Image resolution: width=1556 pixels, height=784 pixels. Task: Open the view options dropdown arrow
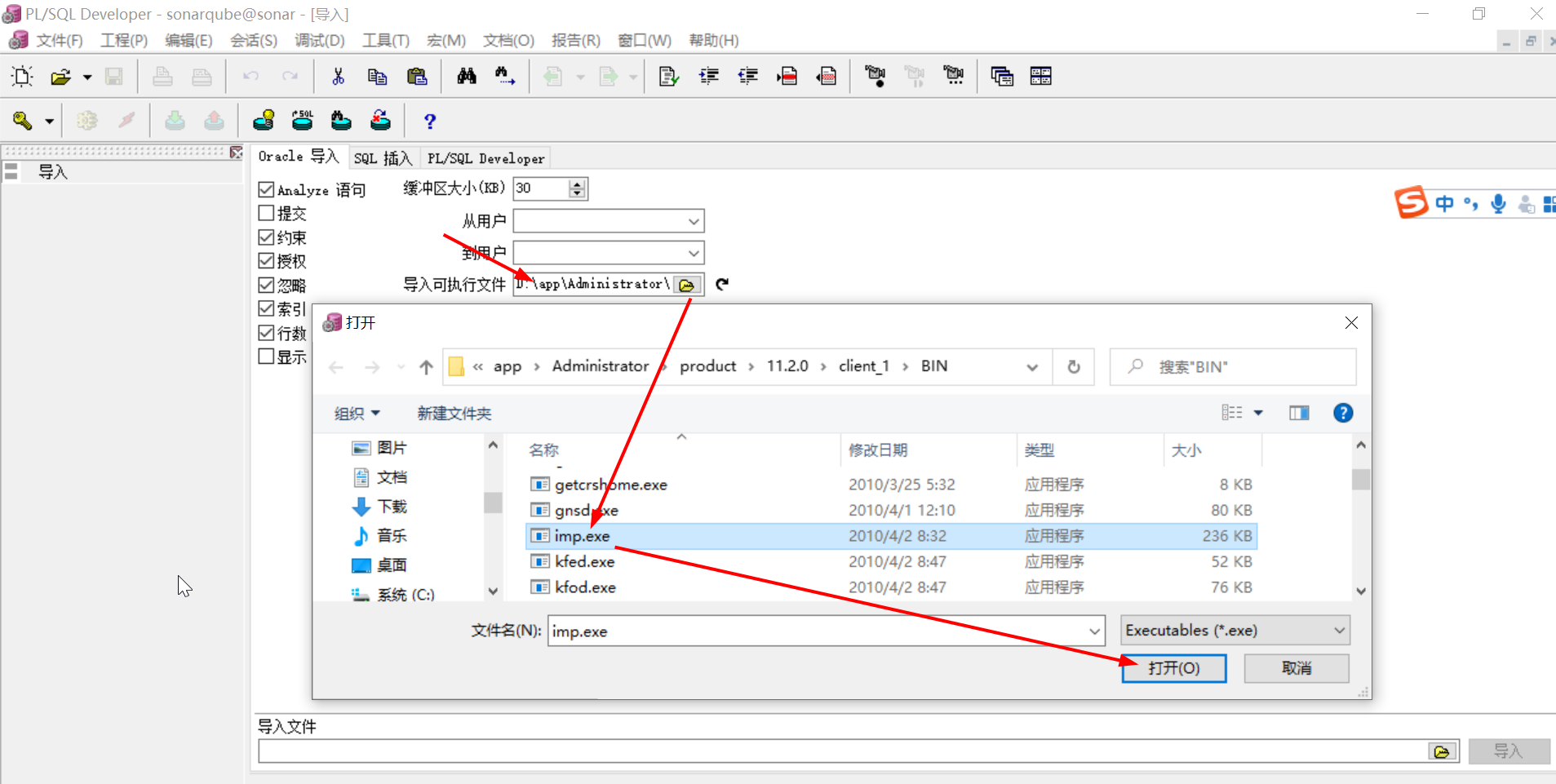tap(1258, 413)
